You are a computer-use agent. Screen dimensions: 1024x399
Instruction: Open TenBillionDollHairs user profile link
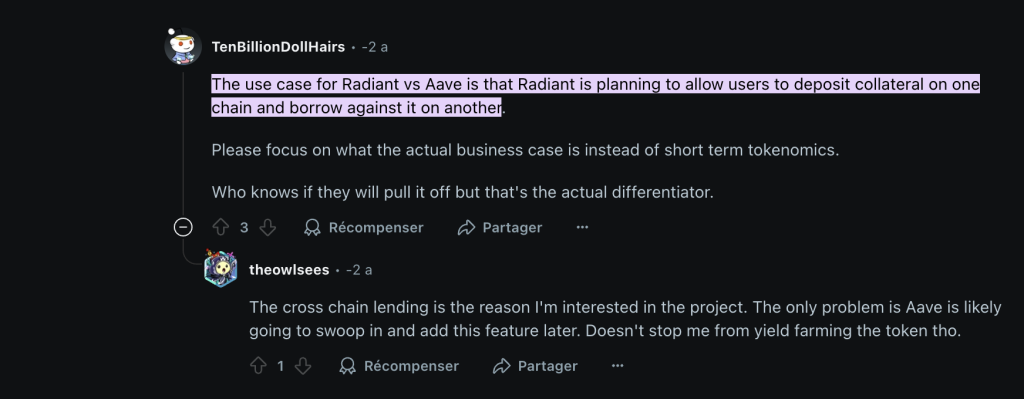278,47
